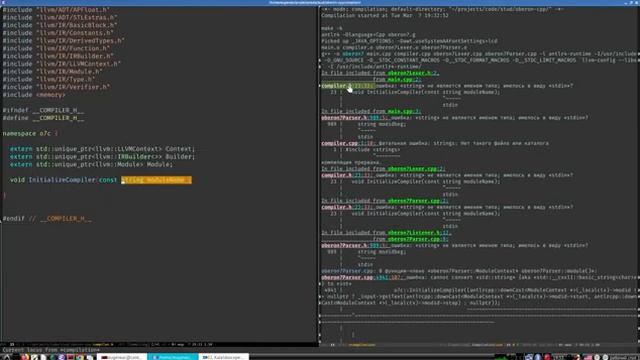This screenshot has height=360, width=640.
Task: Click the '#include <memory>' line
Action: click(34, 95)
